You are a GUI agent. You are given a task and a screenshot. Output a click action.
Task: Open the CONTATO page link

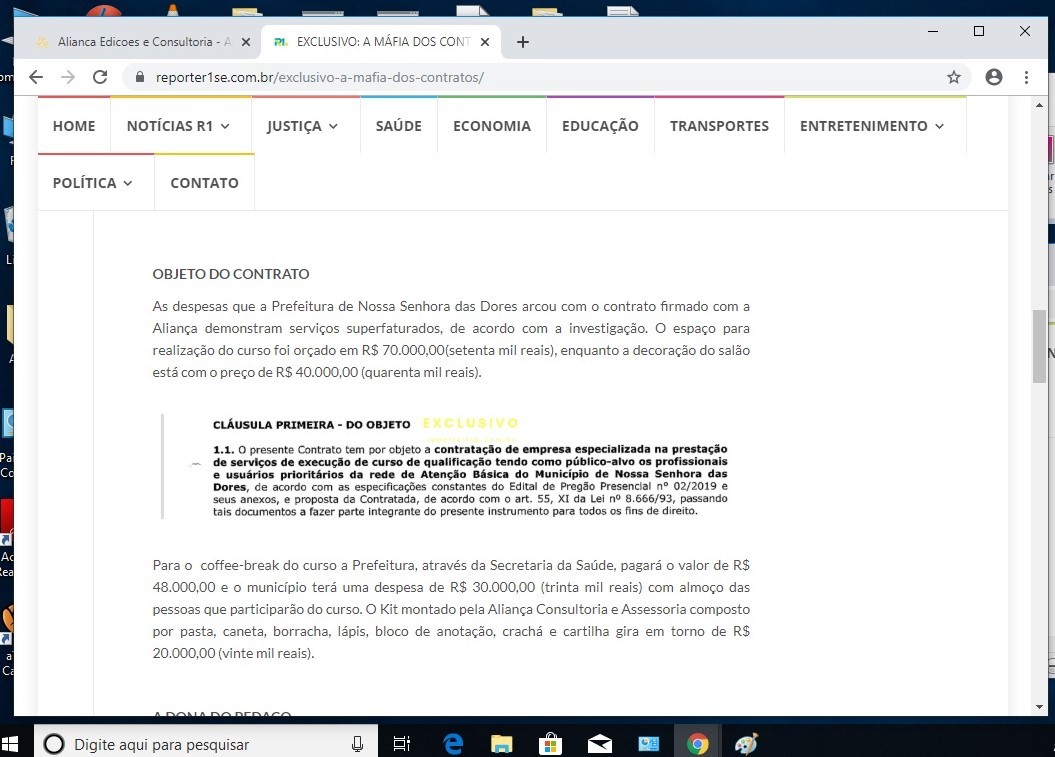tap(204, 183)
